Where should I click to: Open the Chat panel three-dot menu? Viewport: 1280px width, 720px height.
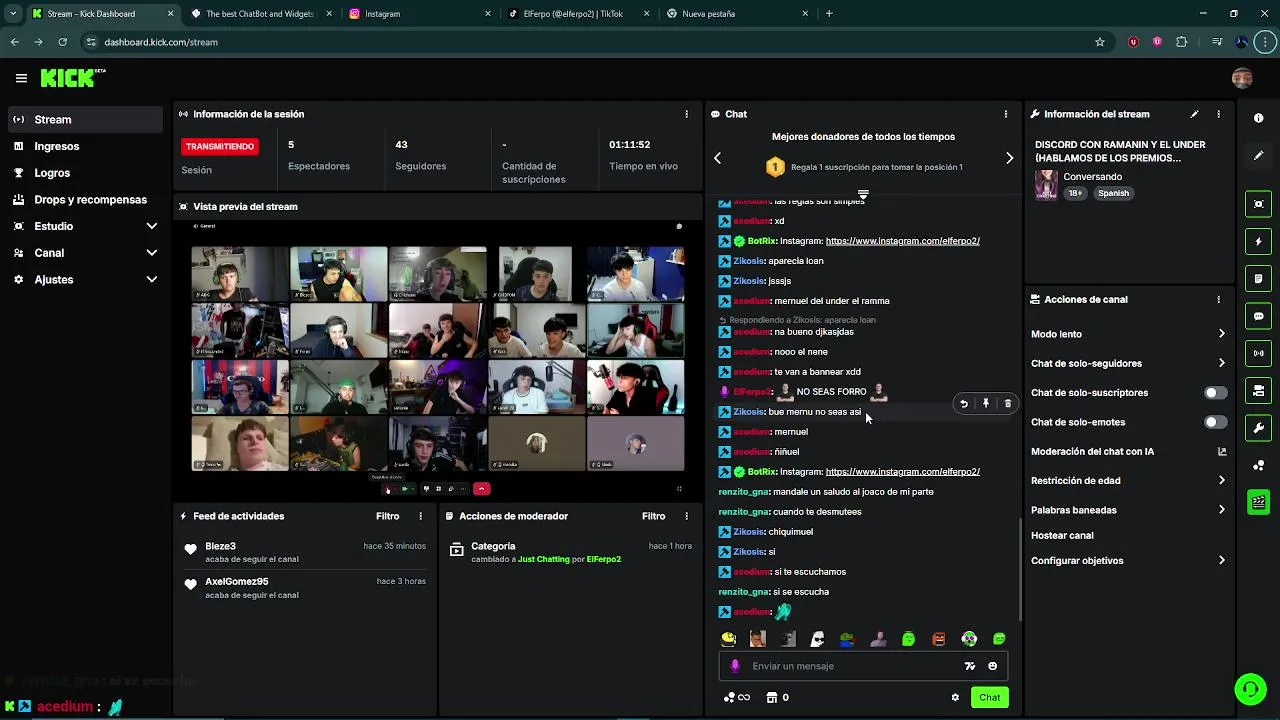click(1005, 114)
